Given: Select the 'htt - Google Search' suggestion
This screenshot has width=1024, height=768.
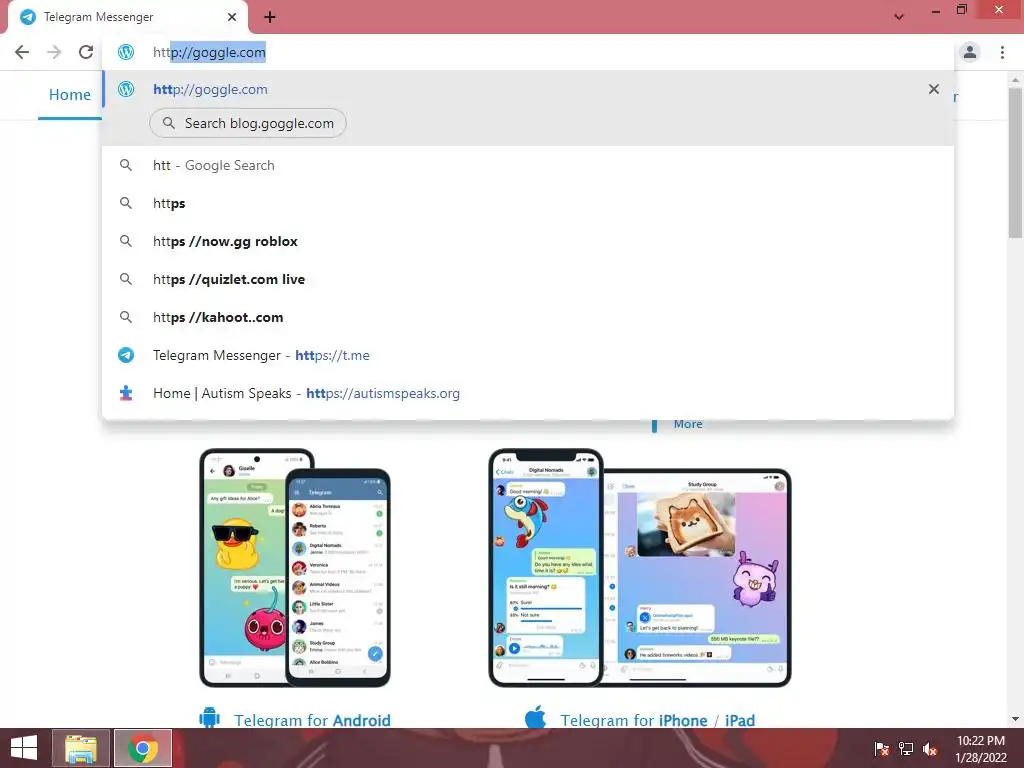Looking at the screenshot, I should (528, 165).
